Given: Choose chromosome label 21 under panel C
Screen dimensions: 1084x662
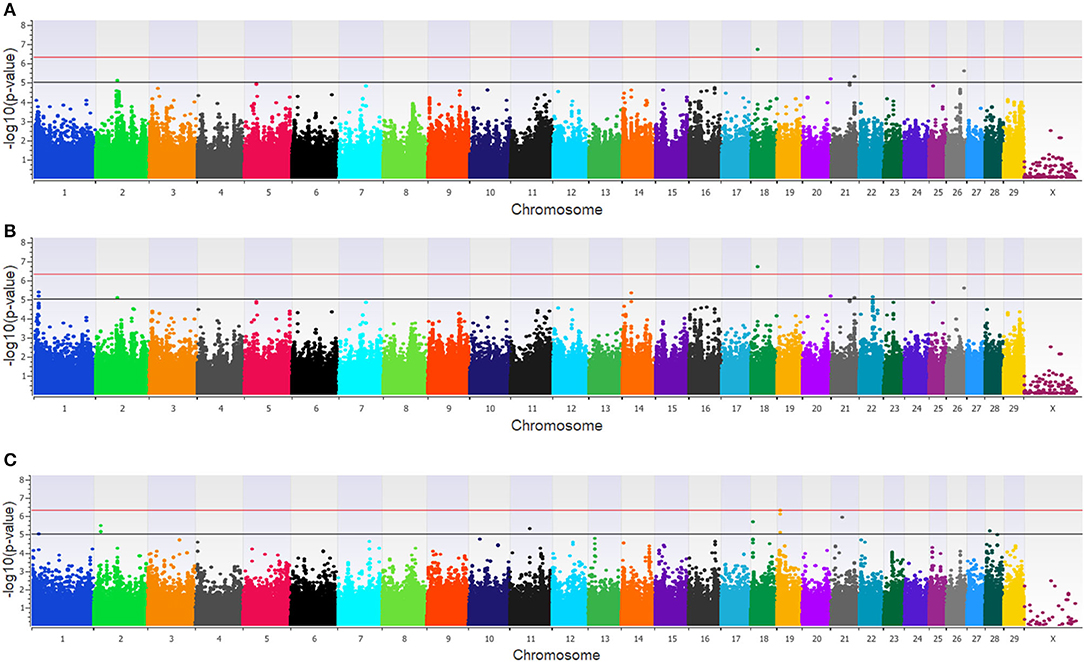Looking at the screenshot, I should coord(844,639).
